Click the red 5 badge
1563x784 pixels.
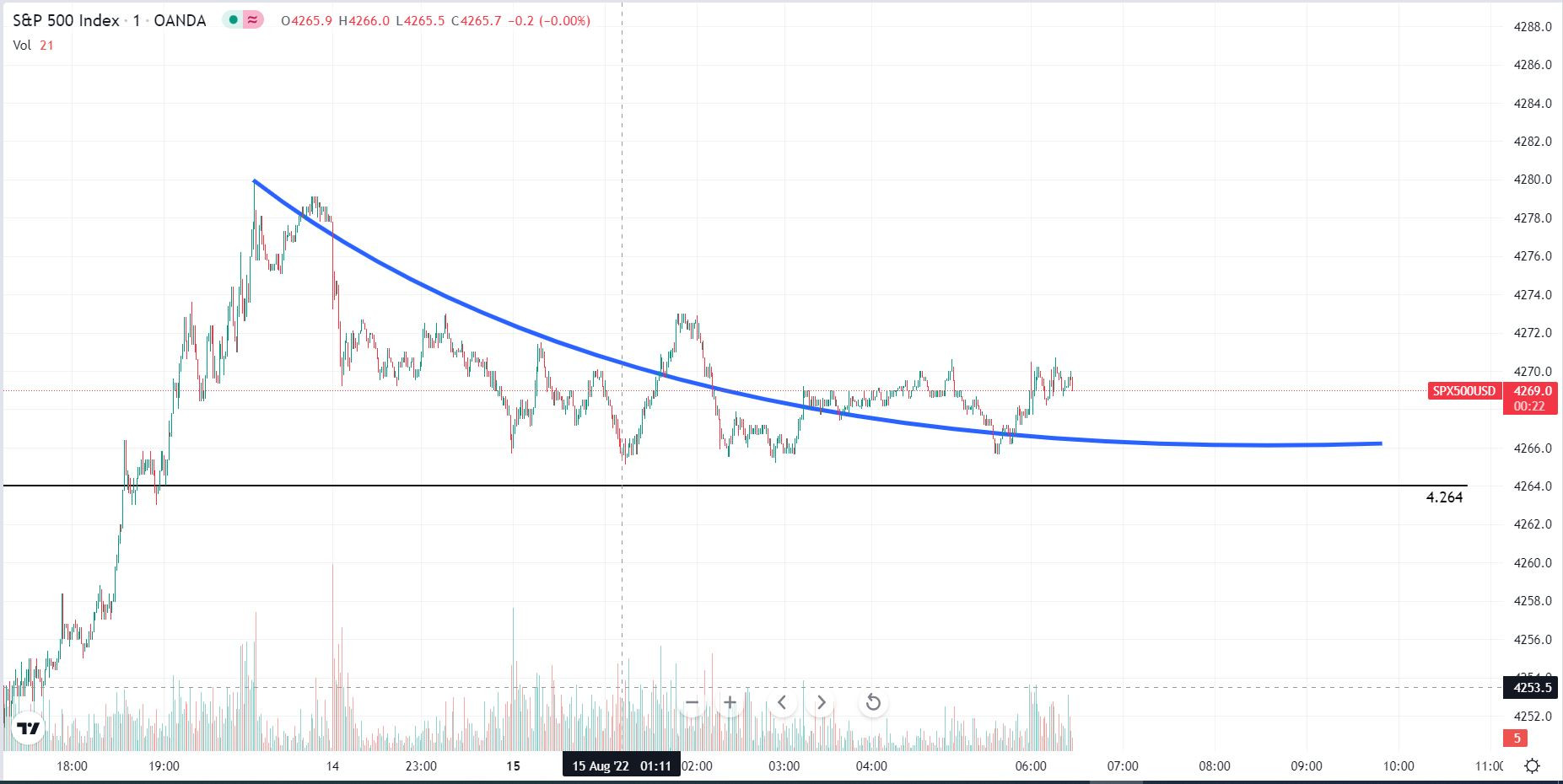[1516, 738]
